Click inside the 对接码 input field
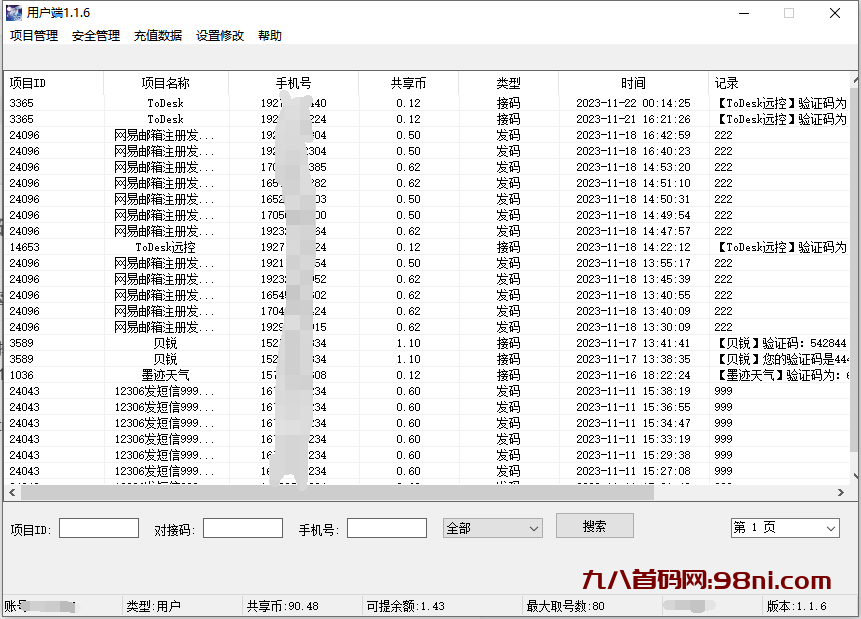The width and height of the screenshot is (861, 619). point(242,527)
